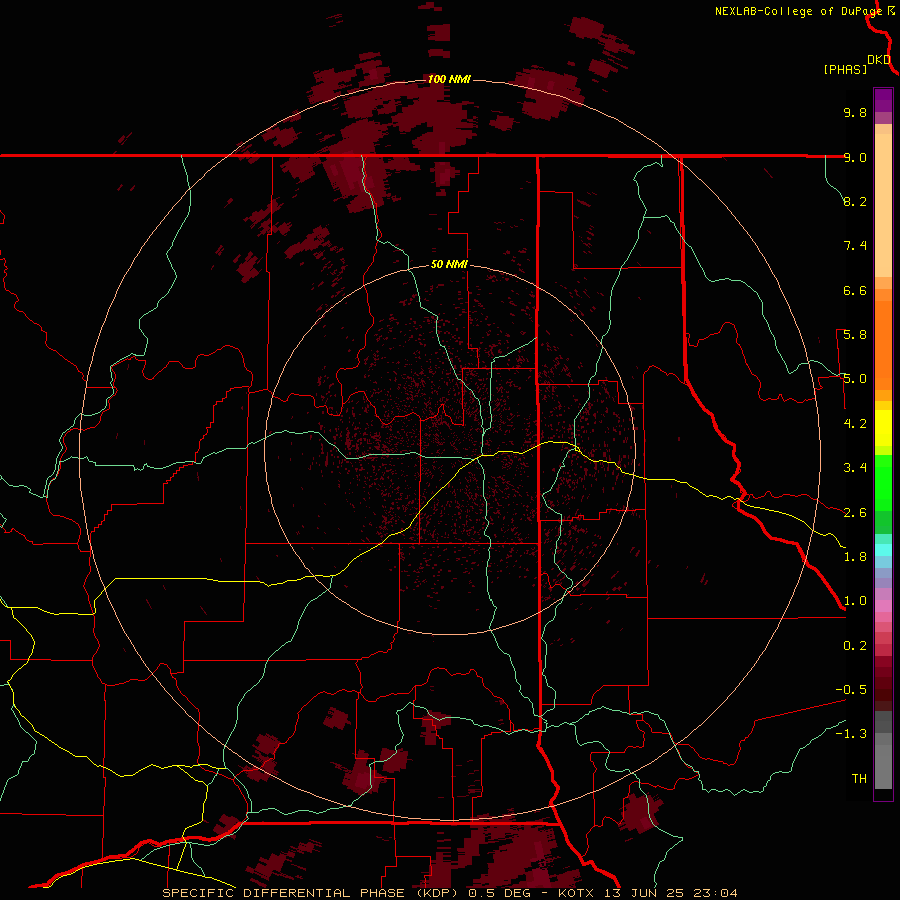Click the small arrow icon after DuPage

coord(891,10)
